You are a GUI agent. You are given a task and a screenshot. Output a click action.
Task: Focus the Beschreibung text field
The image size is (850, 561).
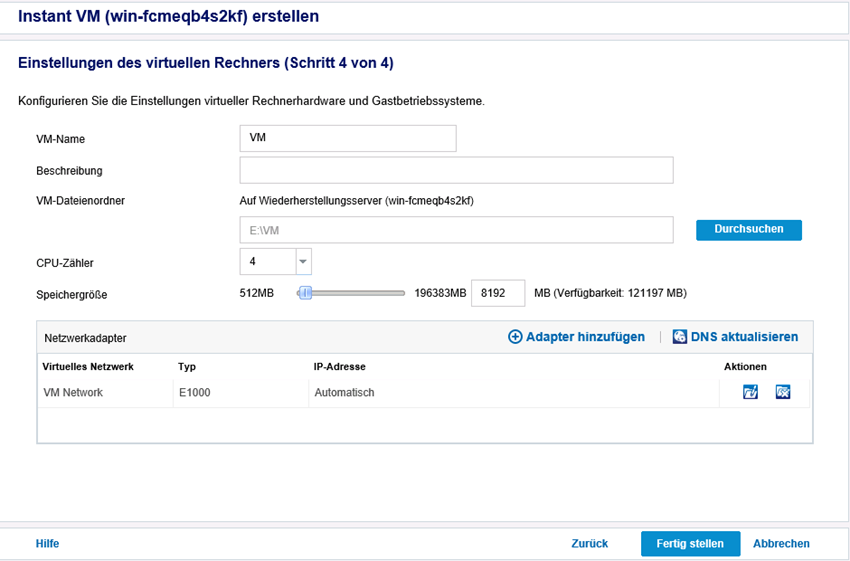pyautogui.click(x=456, y=170)
